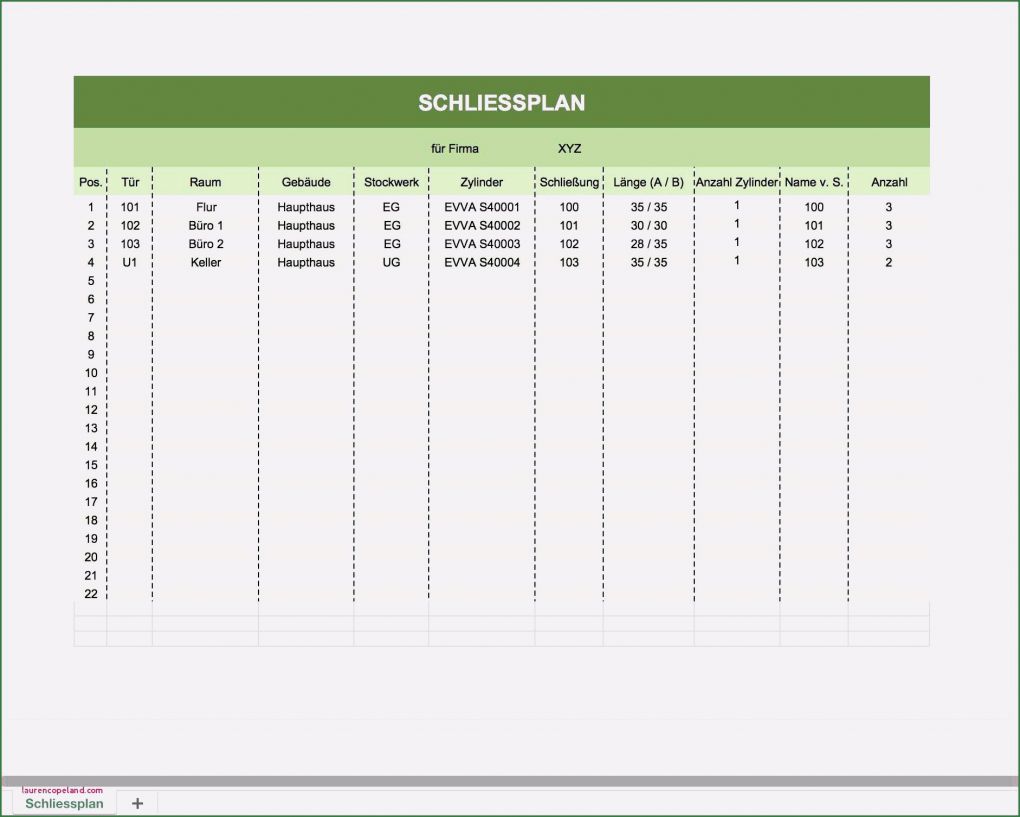Click the cell with length 28 / 35
This screenshot has width=1020, height=817.
click(x=649, y=244)
